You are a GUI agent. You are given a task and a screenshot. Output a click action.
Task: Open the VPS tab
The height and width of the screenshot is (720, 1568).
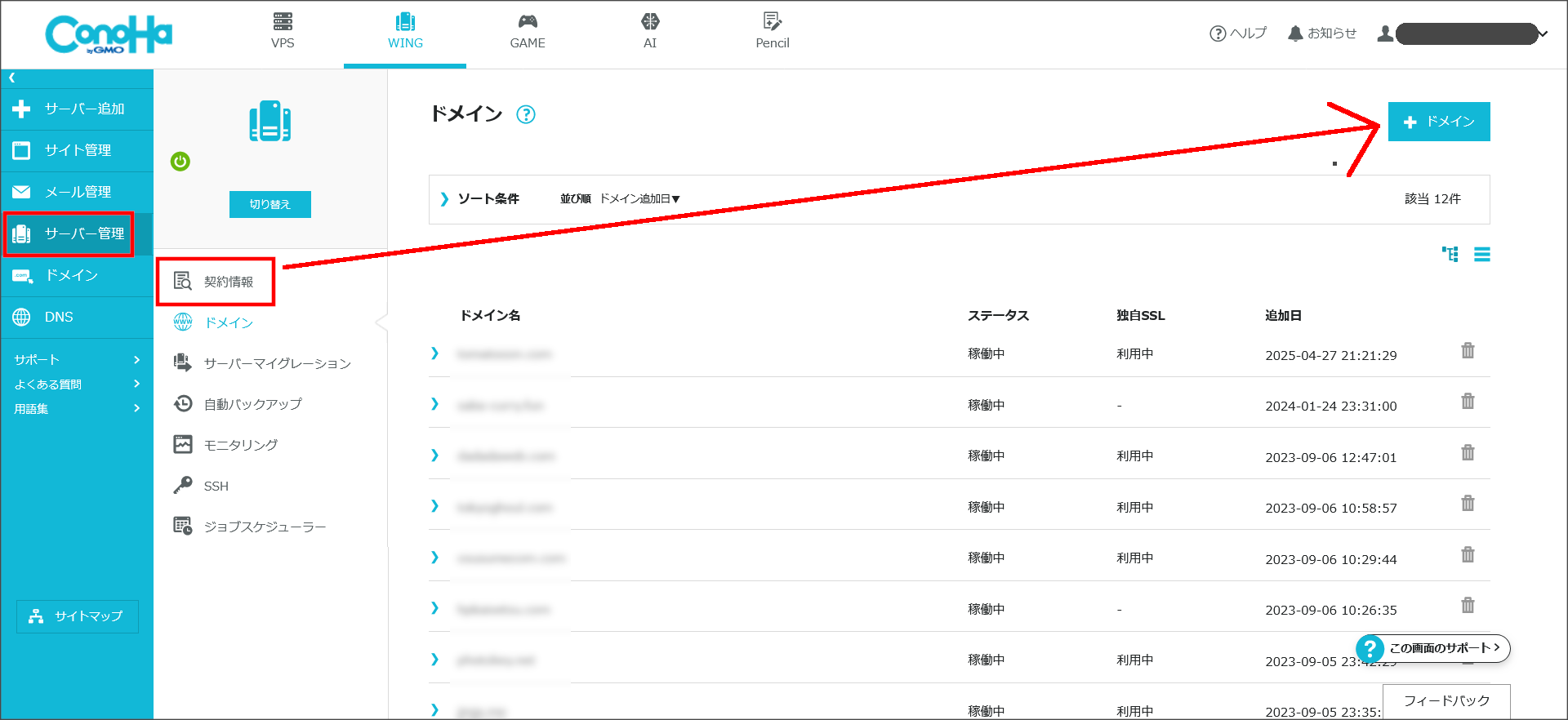pyautogui.click(x=283, y=32)
